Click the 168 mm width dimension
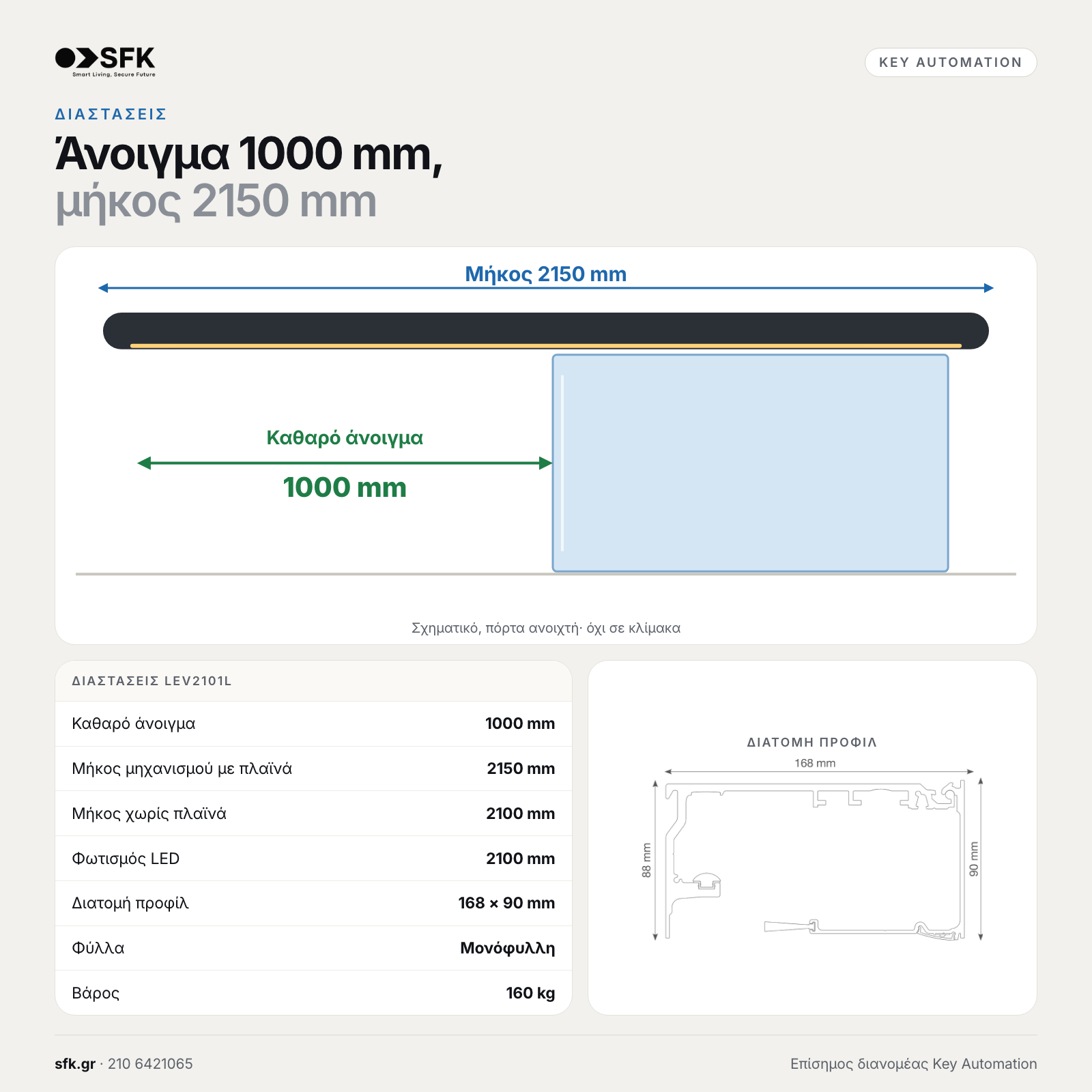The width and height of the screenshot is (1092, 1092). [815, 763]
